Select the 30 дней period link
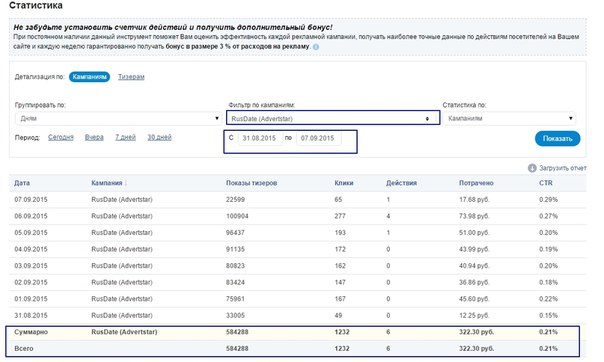Screen dimensions: 604x362 159,137
